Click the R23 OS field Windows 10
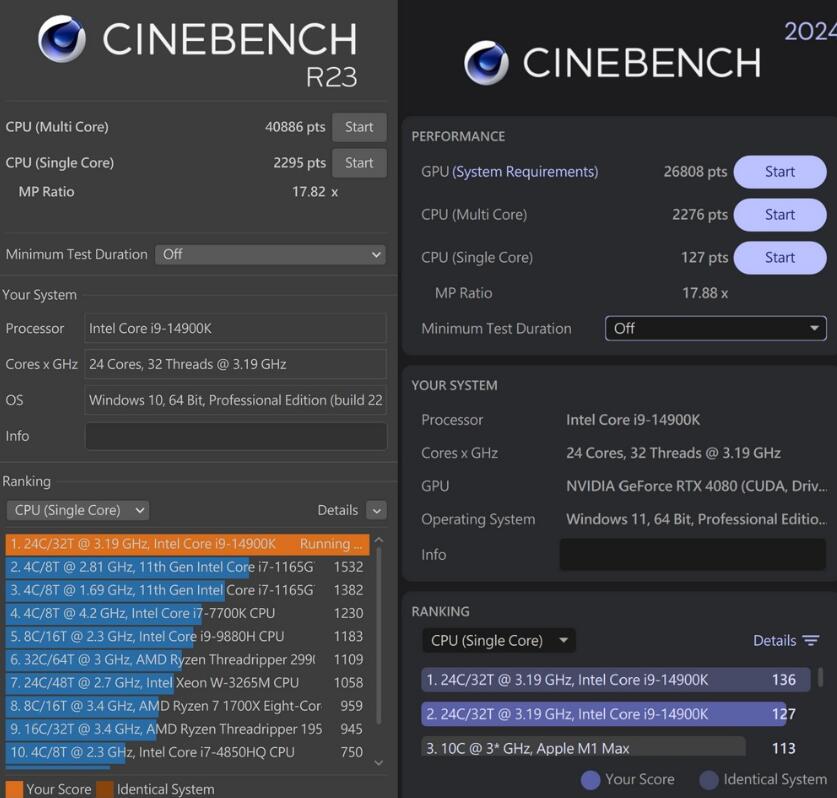This screenshot has width=837, height=798. (235, 400)
